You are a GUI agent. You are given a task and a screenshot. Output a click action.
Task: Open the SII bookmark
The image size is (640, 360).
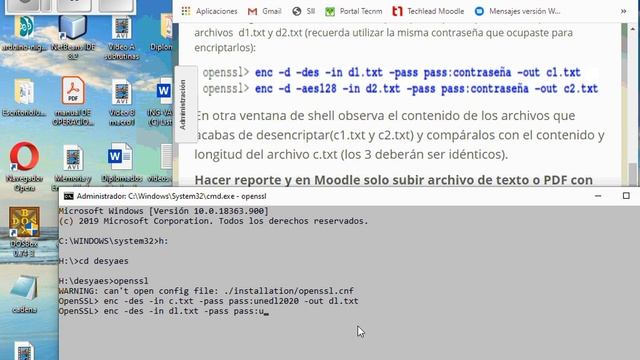pos(304,11)
